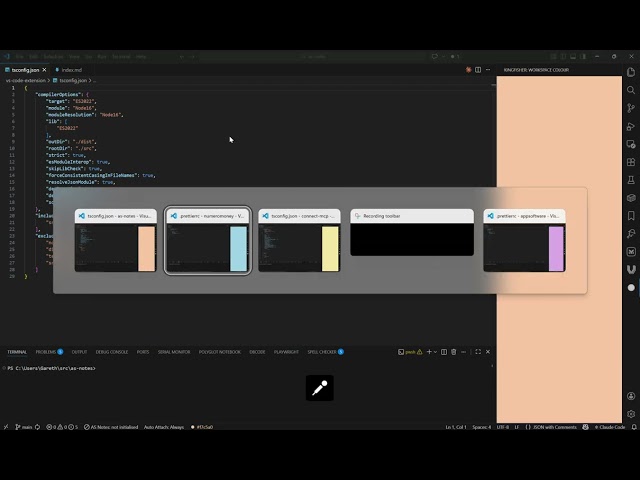The width and height of the screenshot is (640, 480).
Task: Open the chat dropdown arrow in the title bar
Action: pos(443,56)
